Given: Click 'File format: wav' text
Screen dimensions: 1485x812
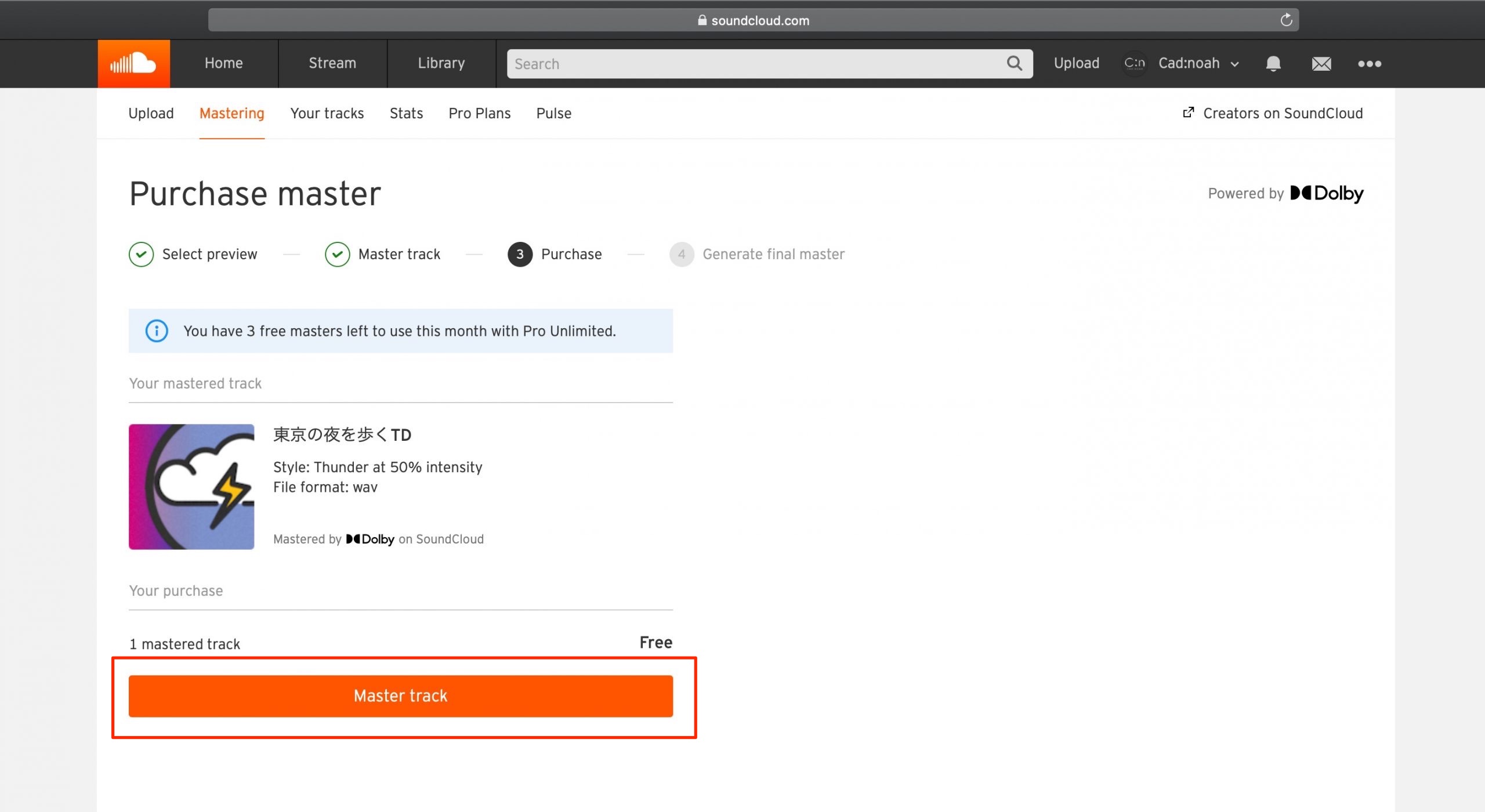Looking at the screenshot, I should (x=325, y=487).
